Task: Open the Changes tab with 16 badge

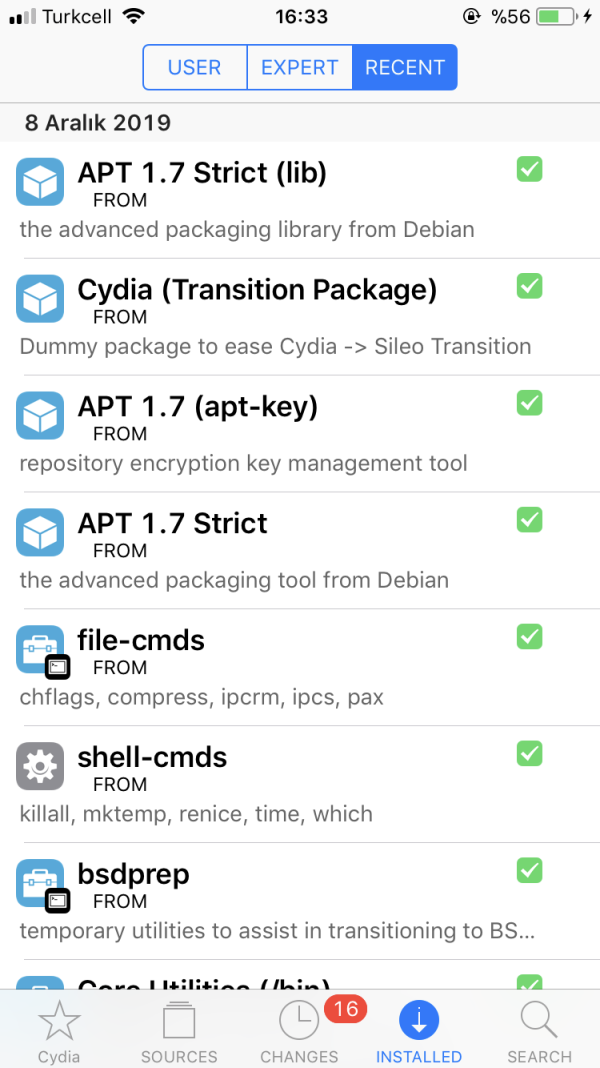Action: pos(299,1030)
